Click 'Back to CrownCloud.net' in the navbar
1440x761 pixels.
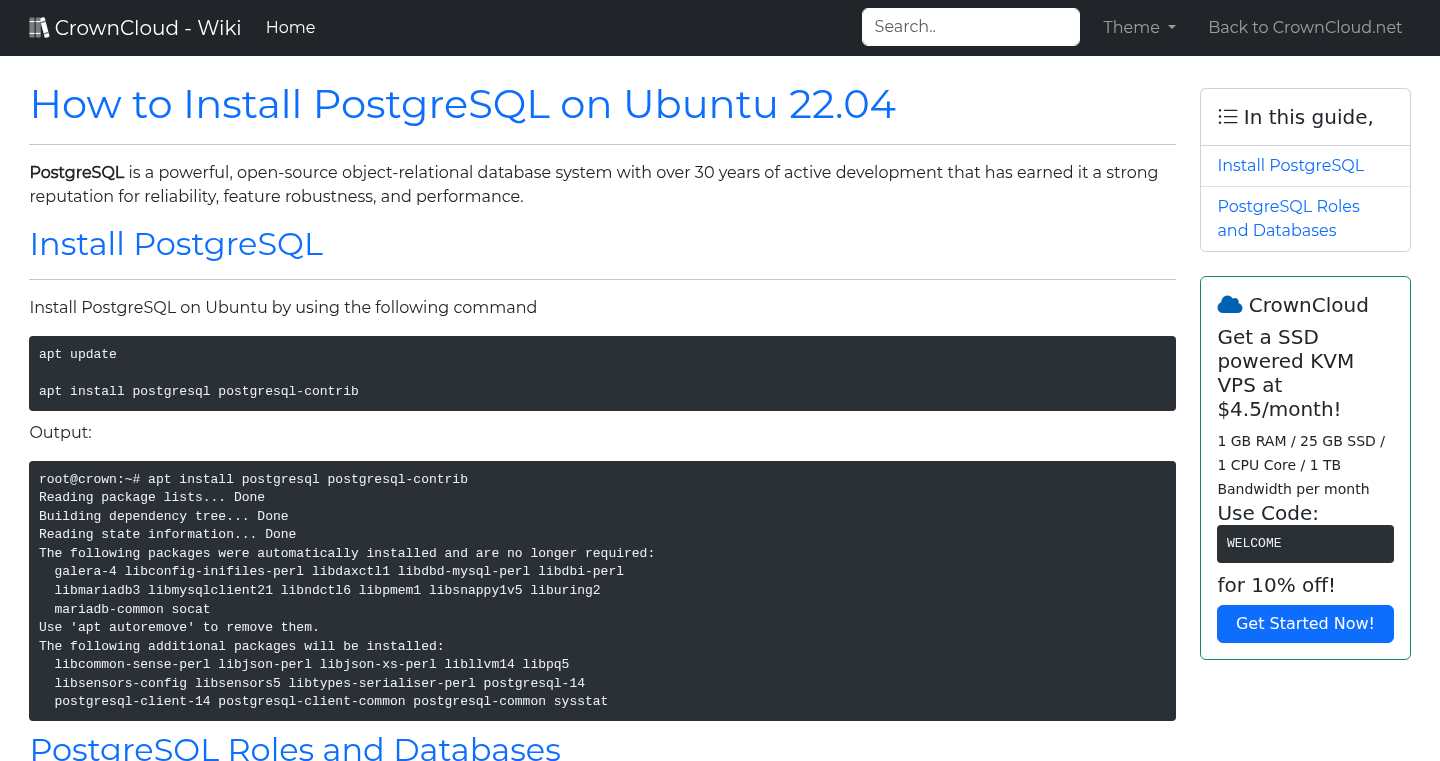[1305, 27]
